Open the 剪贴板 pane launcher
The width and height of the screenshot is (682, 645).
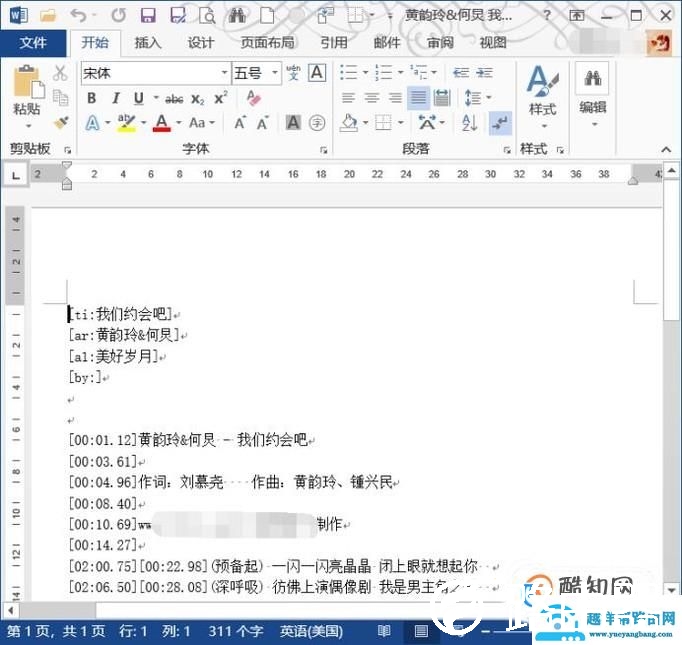pyautogui.click(x=67, y=150)
